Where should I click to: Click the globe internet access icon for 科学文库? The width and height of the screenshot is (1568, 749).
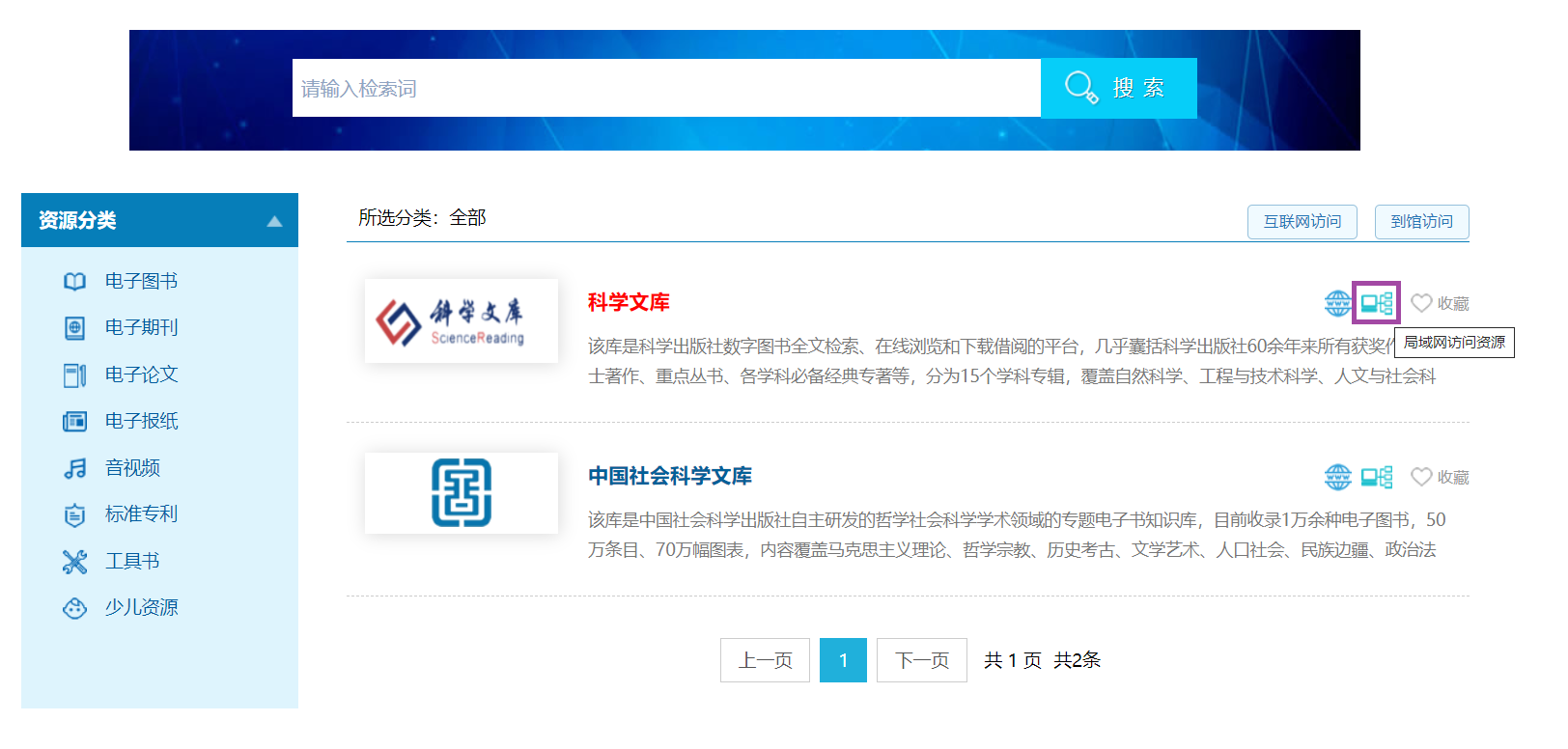[1337, 303]
